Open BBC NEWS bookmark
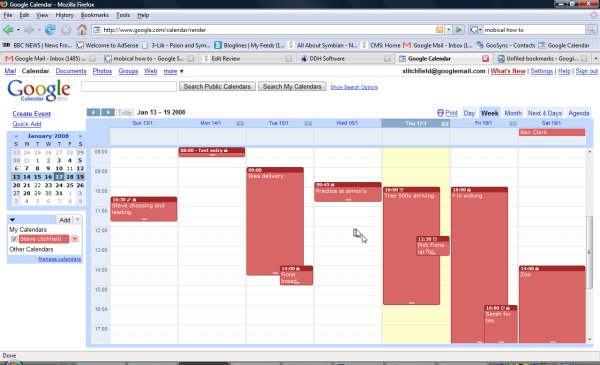This screenshot has width=600, height=365. click(38, 45)
